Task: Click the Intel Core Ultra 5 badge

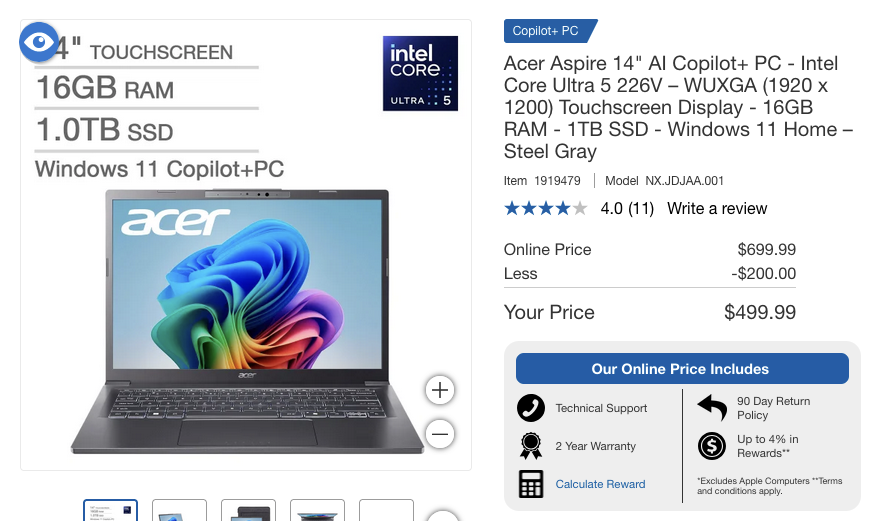Action: pos(420,74)
